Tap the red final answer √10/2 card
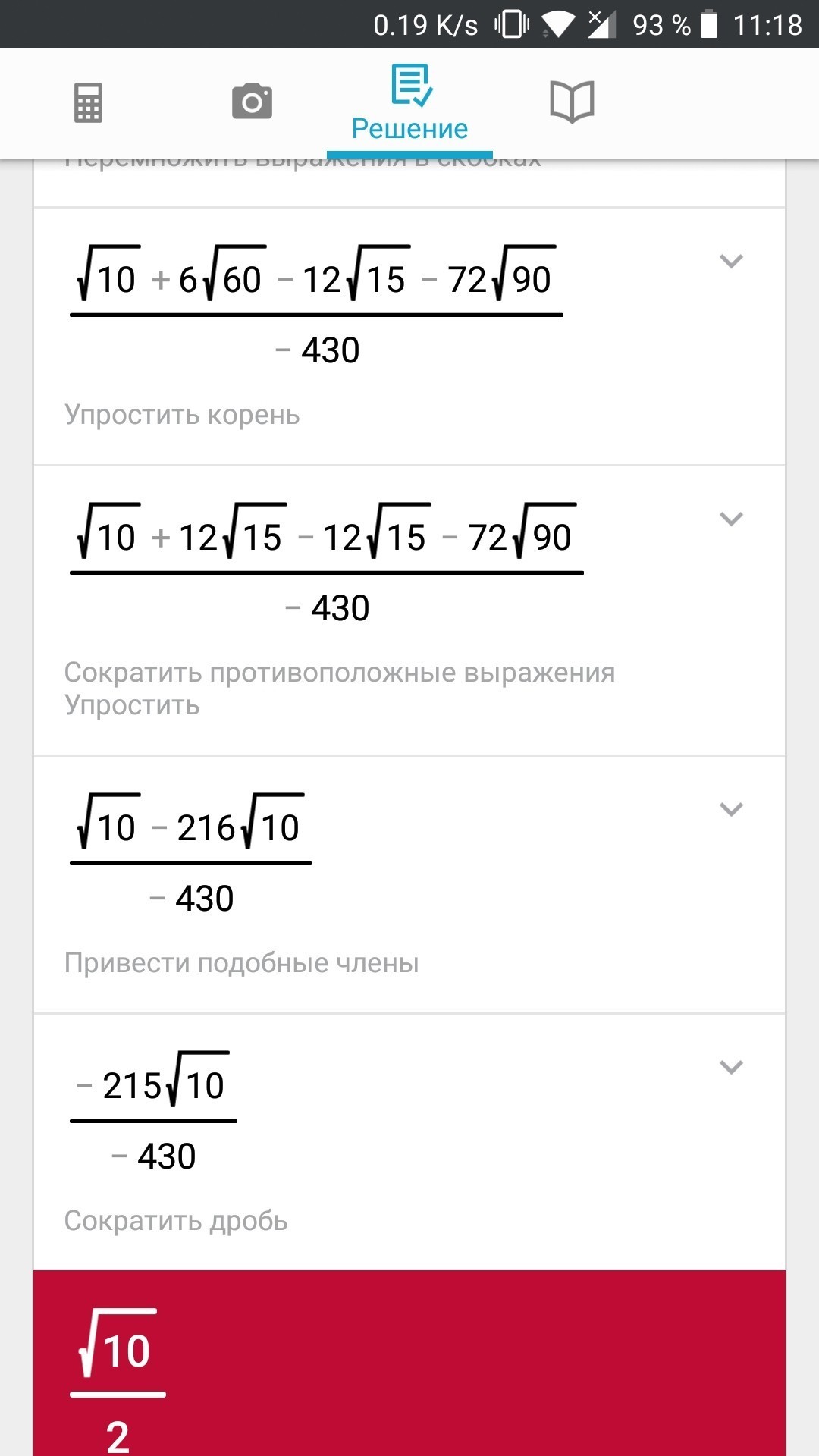The width and height of the screenshot is (819, 1456). click(x=409, y=1365)
